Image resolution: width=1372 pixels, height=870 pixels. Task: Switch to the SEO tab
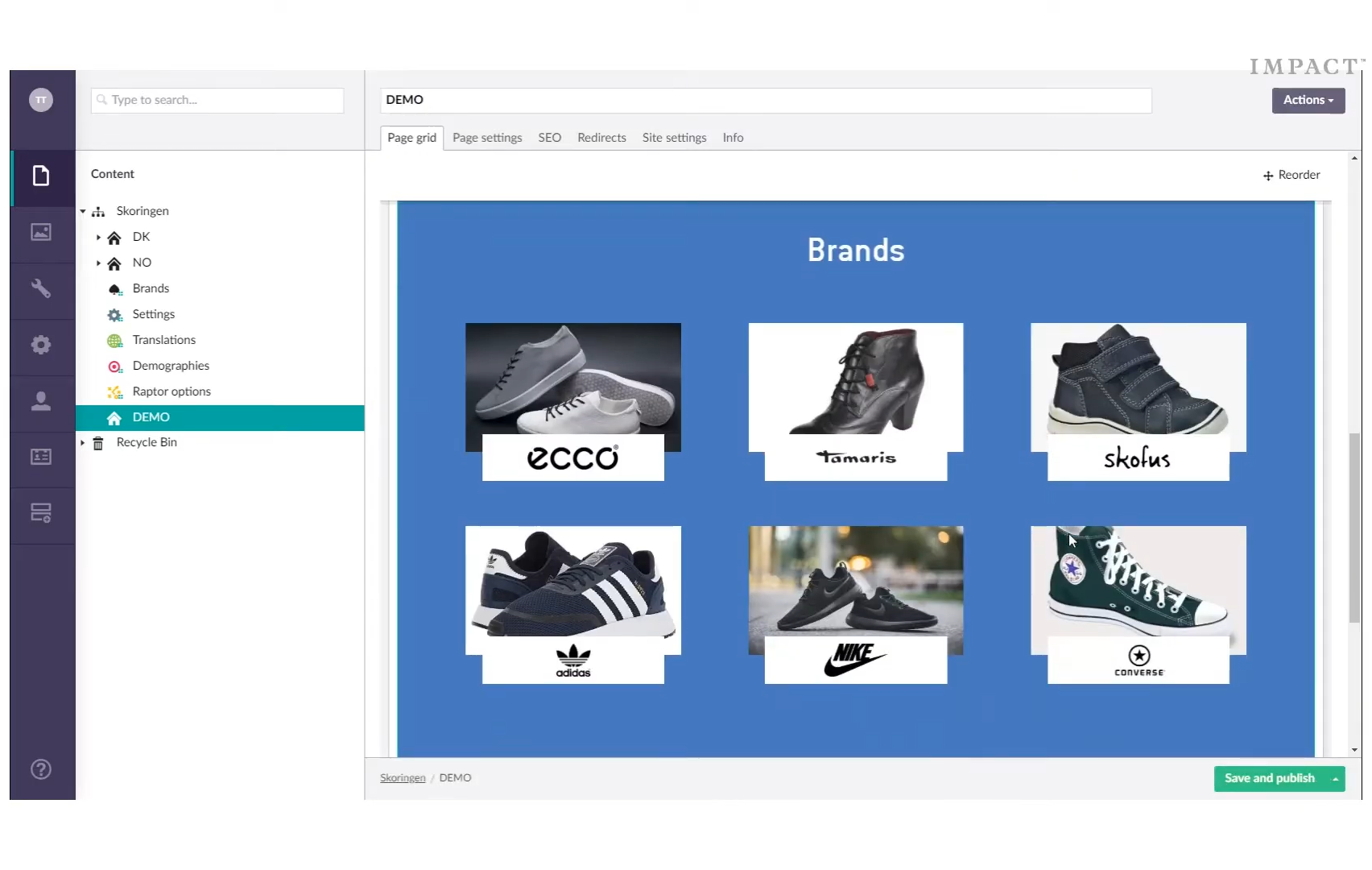549,138
